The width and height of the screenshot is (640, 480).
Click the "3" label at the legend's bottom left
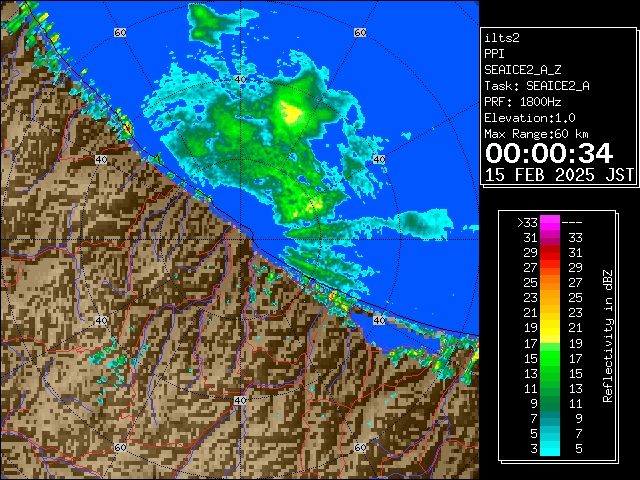(x=534, y=449)
